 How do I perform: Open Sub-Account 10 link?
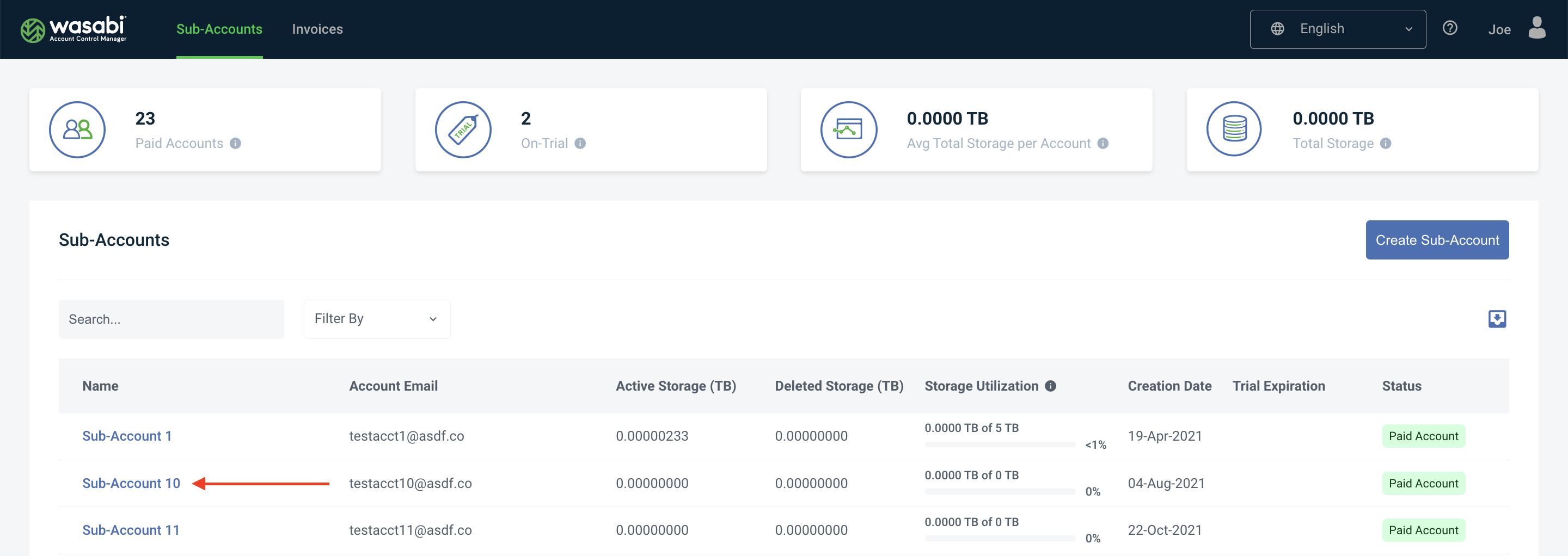point(131,483)
